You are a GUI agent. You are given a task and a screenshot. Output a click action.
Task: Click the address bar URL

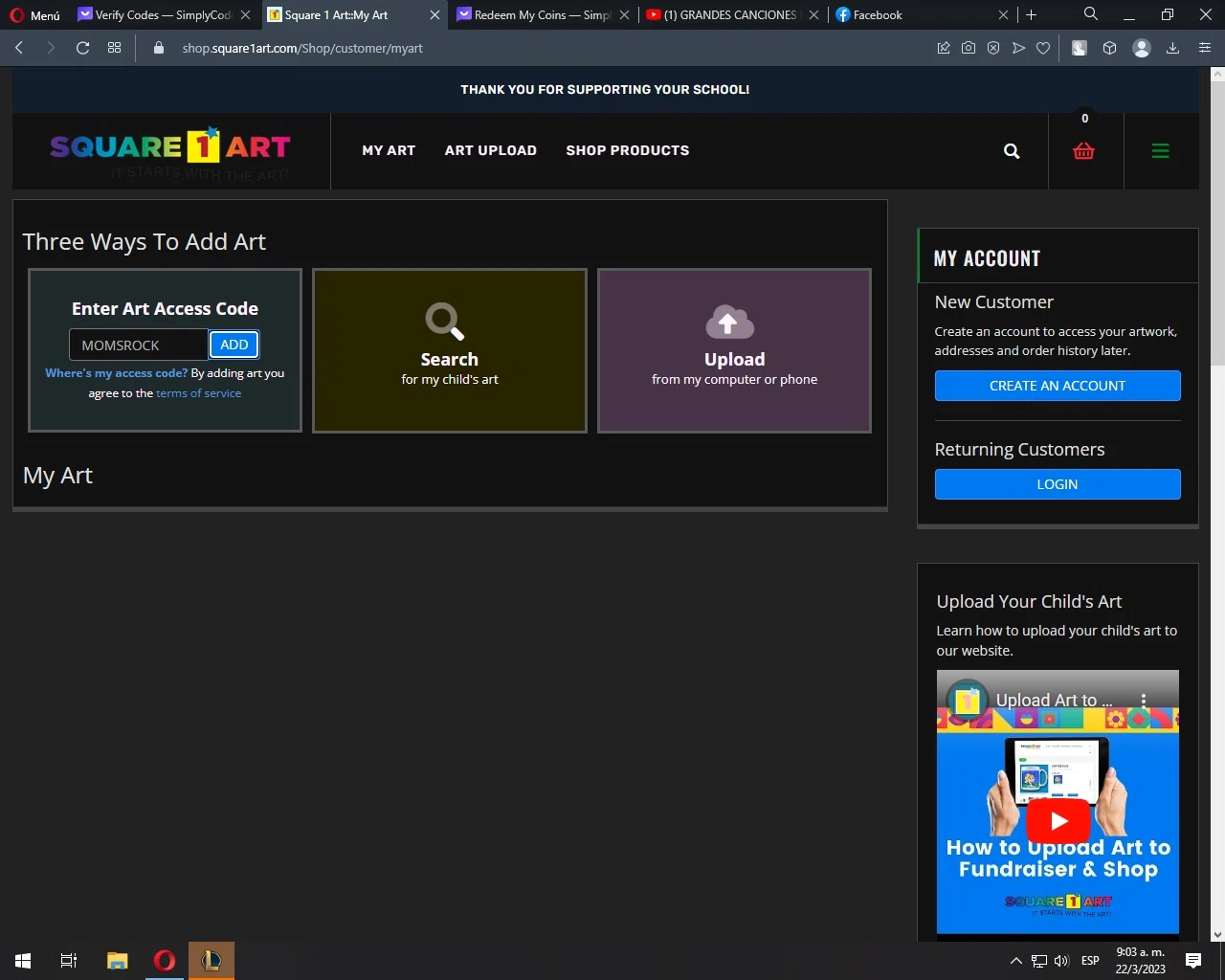(302, 48)
